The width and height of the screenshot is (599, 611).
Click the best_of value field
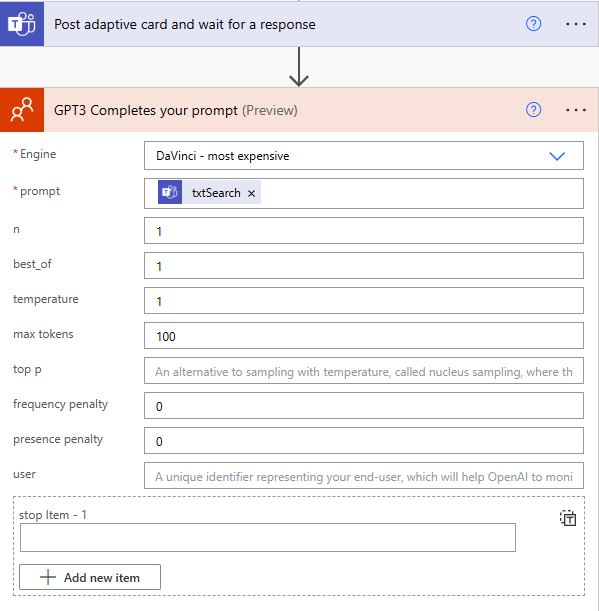(x=364, y=266)
